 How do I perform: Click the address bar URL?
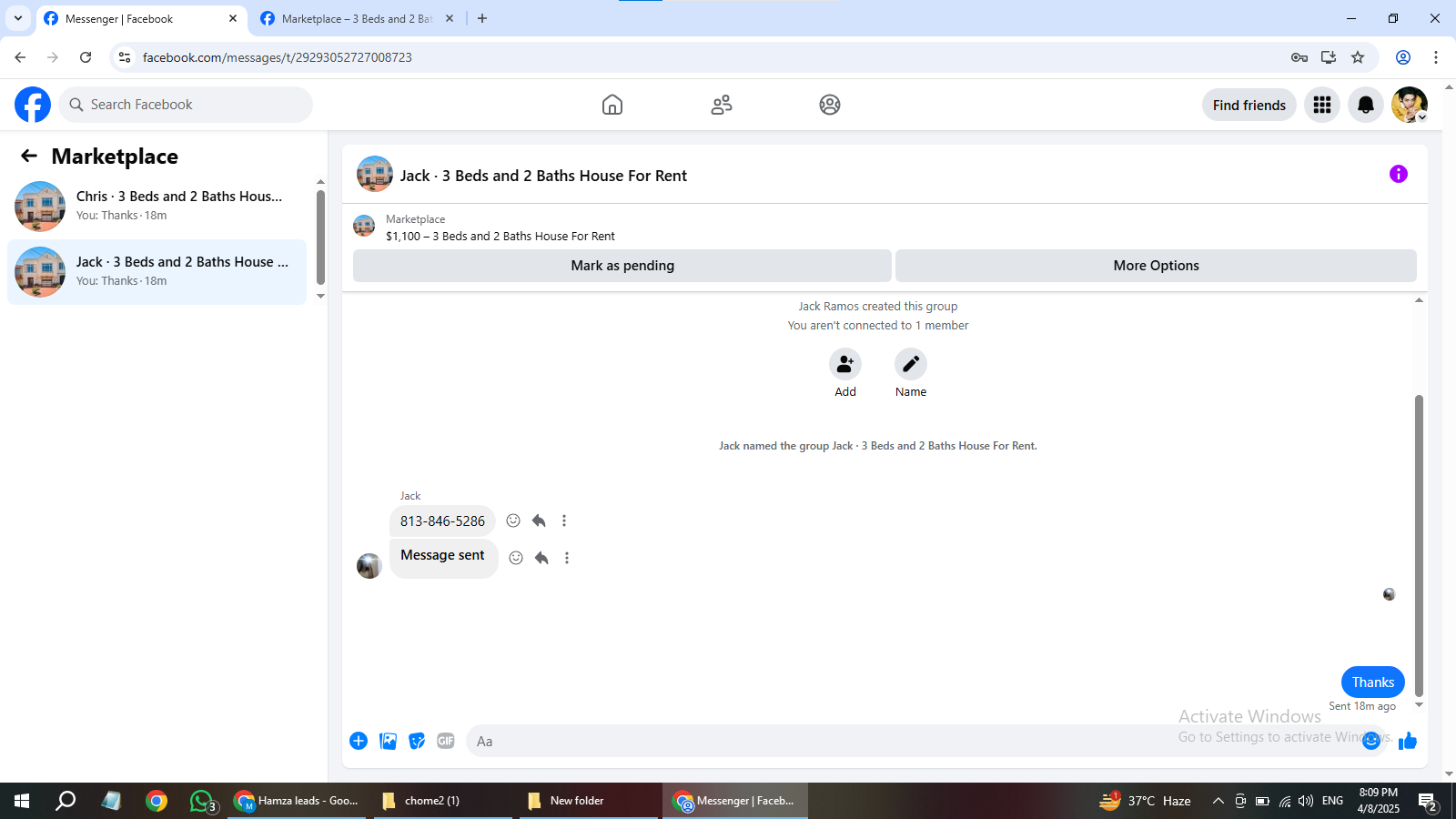pyautogui.click(x=278, y=57)
